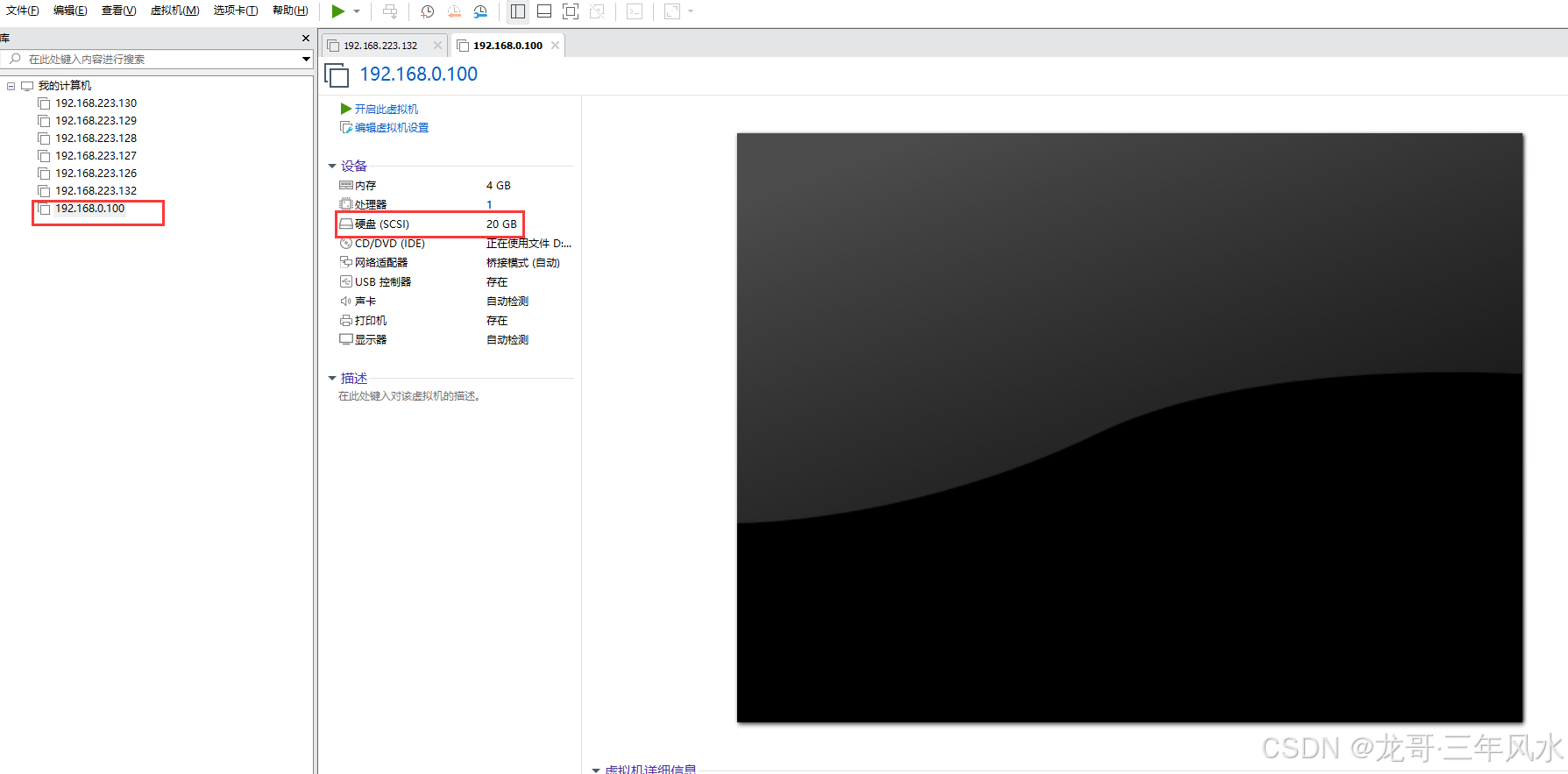The image size is (1568, 774).
Task: Collapse the 设备 section
Action: point(332,166)
